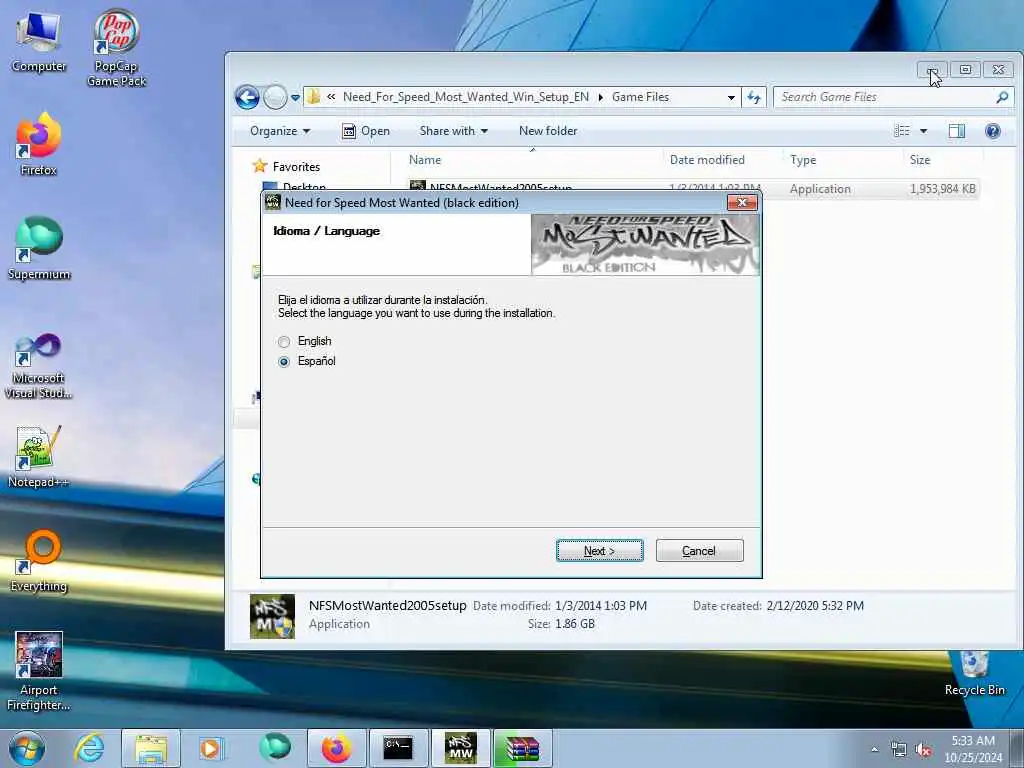Screen dimensions: 1024x768
Task: Sort files by Date modified column
Action: pos(722,160)
